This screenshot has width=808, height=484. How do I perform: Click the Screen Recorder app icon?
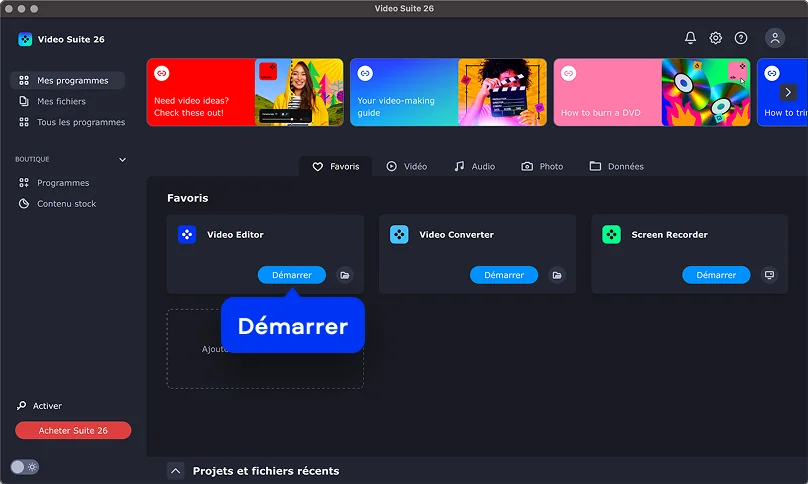611,235
